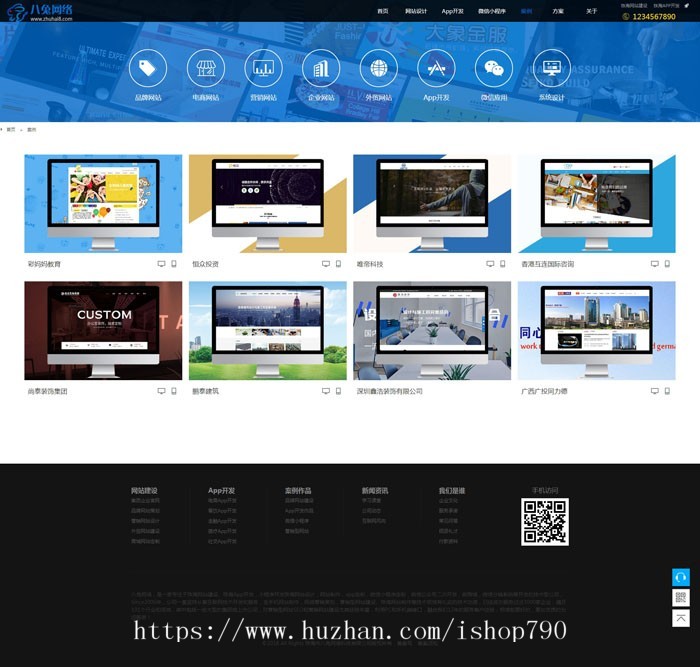Click the 八兔网络 site logo
This screenshot has width=700, height=667.
[x=40, y=12]
